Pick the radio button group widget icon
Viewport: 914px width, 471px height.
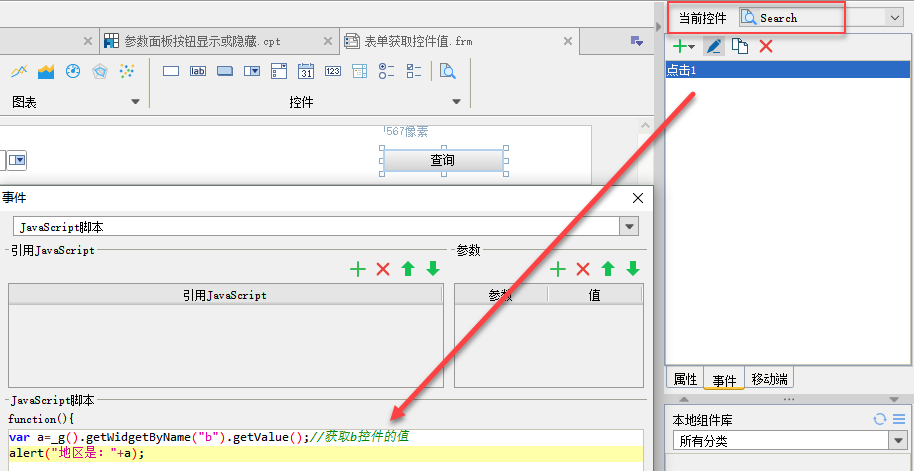[x=386, y=71]
